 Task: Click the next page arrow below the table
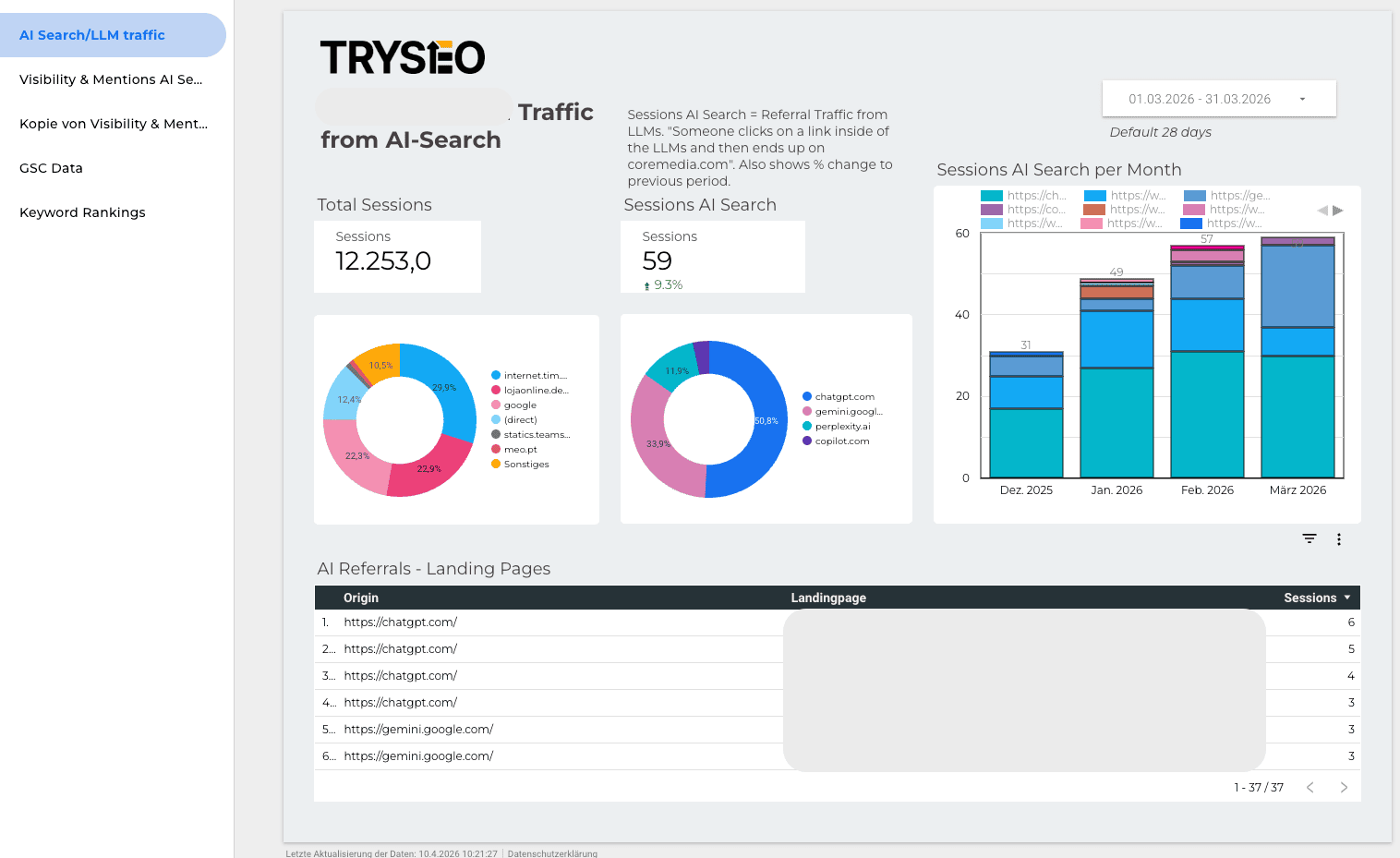pyautogui.click(x=1344, y=787)
